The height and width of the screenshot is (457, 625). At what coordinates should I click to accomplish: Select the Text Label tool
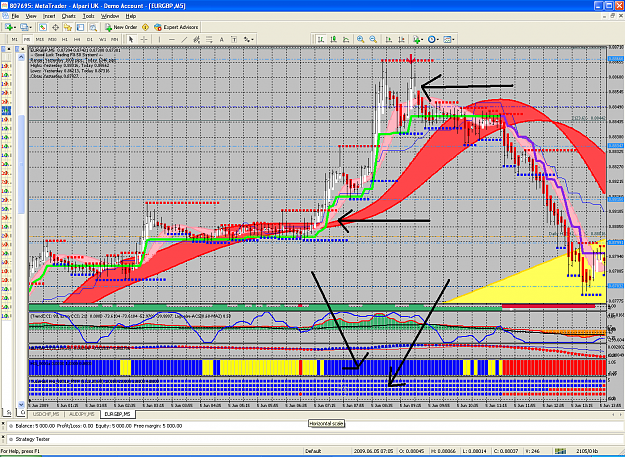click(234, 39)
